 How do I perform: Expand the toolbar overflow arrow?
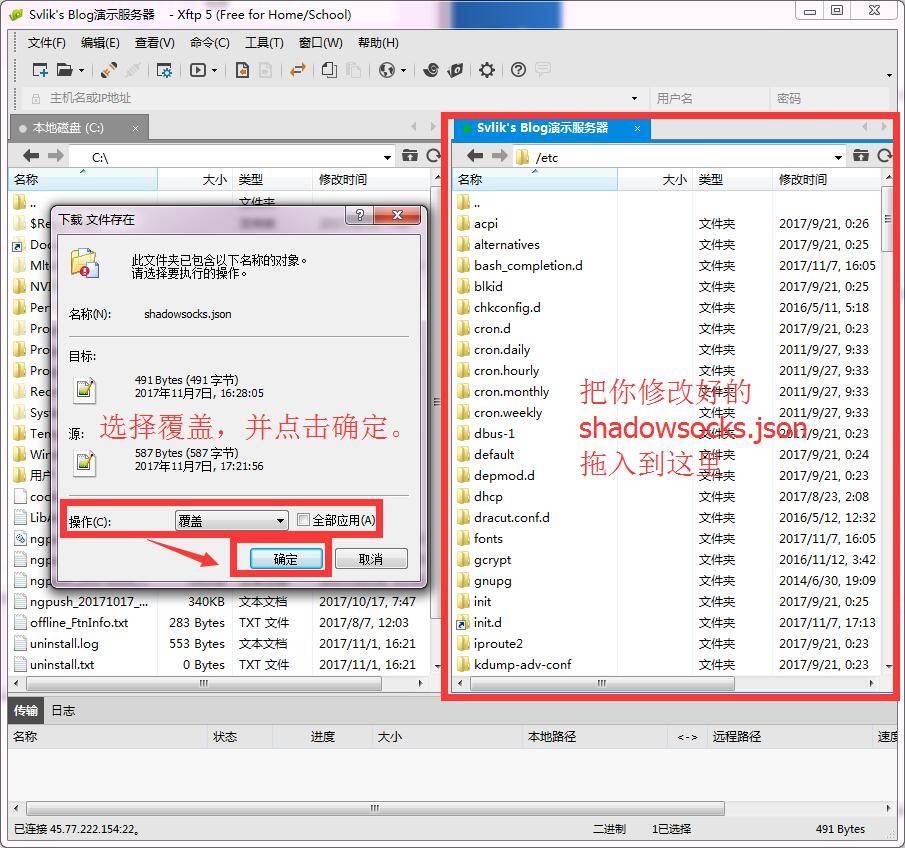[x=889, y=76]
